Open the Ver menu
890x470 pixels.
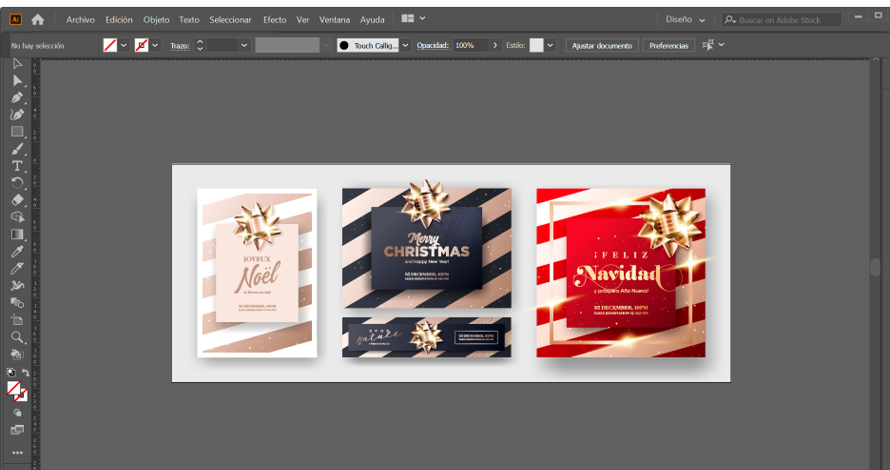(x=303, y=19)
